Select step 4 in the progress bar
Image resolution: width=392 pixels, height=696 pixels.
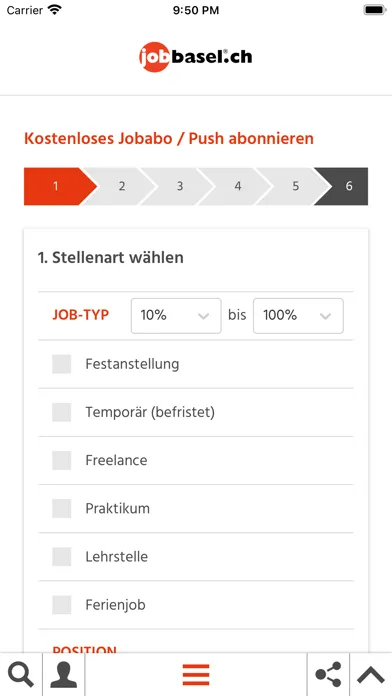238,186
